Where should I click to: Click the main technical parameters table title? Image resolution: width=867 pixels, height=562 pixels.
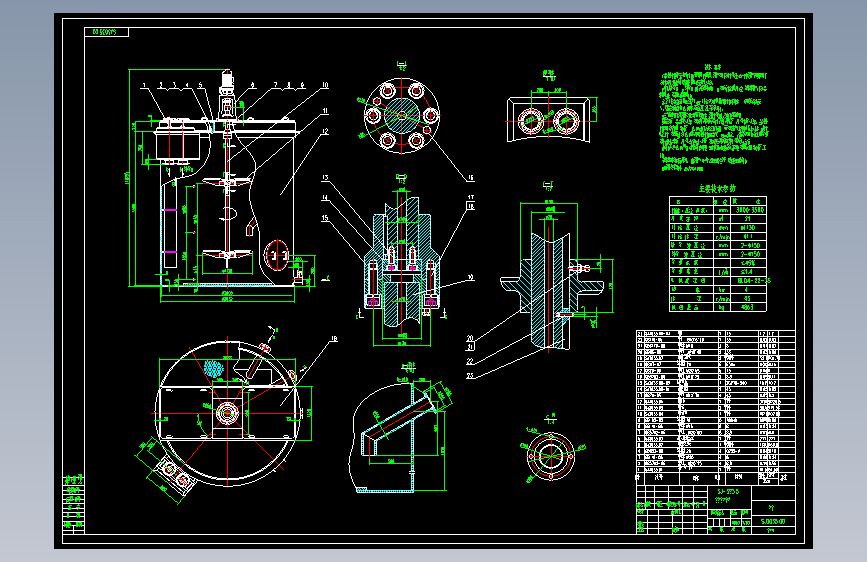(x=718, y=189)
